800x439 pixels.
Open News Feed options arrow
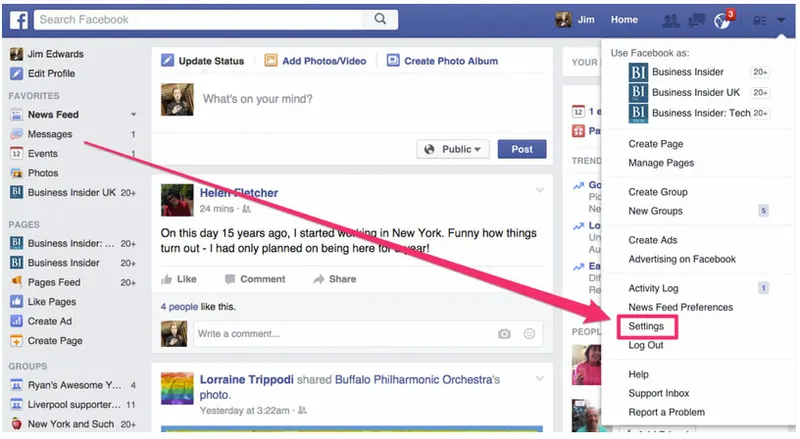[x=133, y=114]
